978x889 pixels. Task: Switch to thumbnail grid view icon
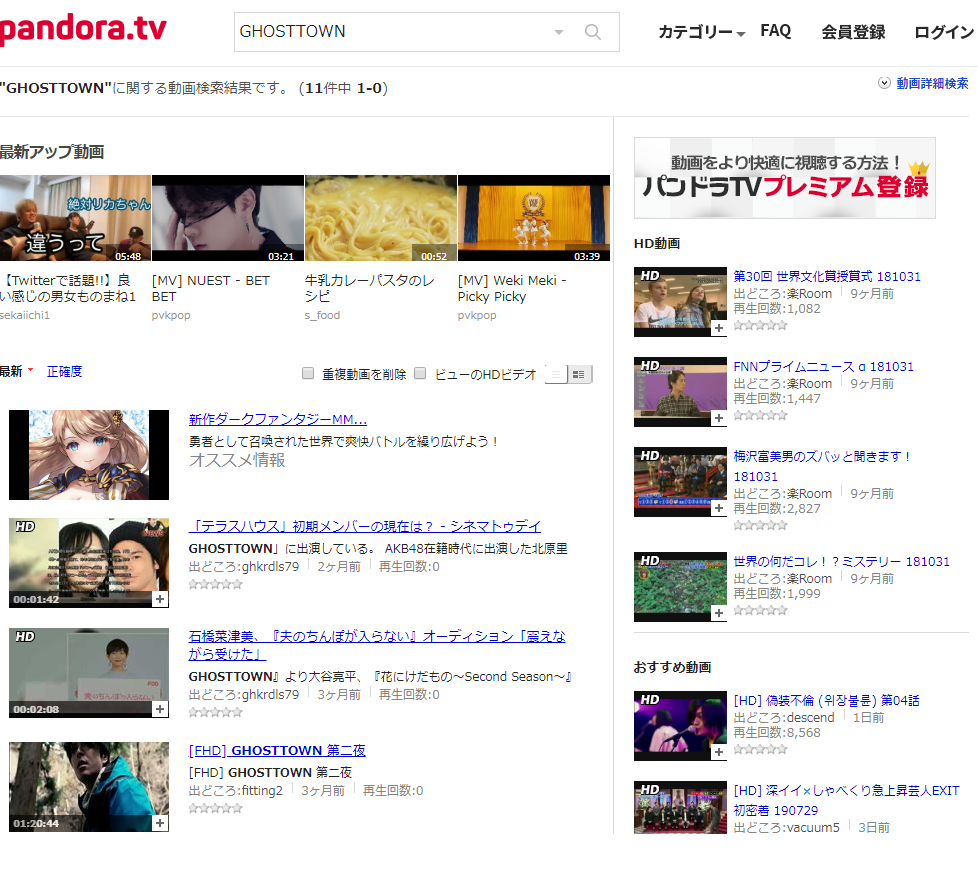pyautogui.click(x=579, y=374)
